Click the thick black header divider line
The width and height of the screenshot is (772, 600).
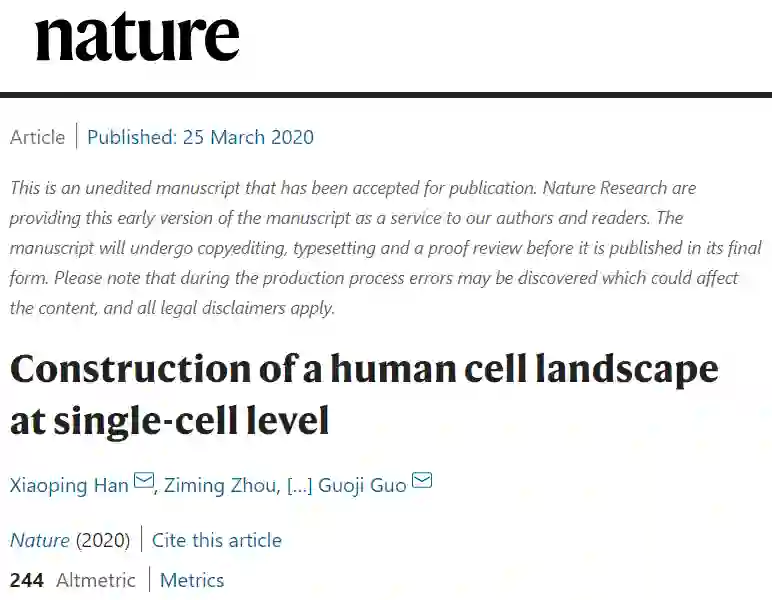(386, 95)
